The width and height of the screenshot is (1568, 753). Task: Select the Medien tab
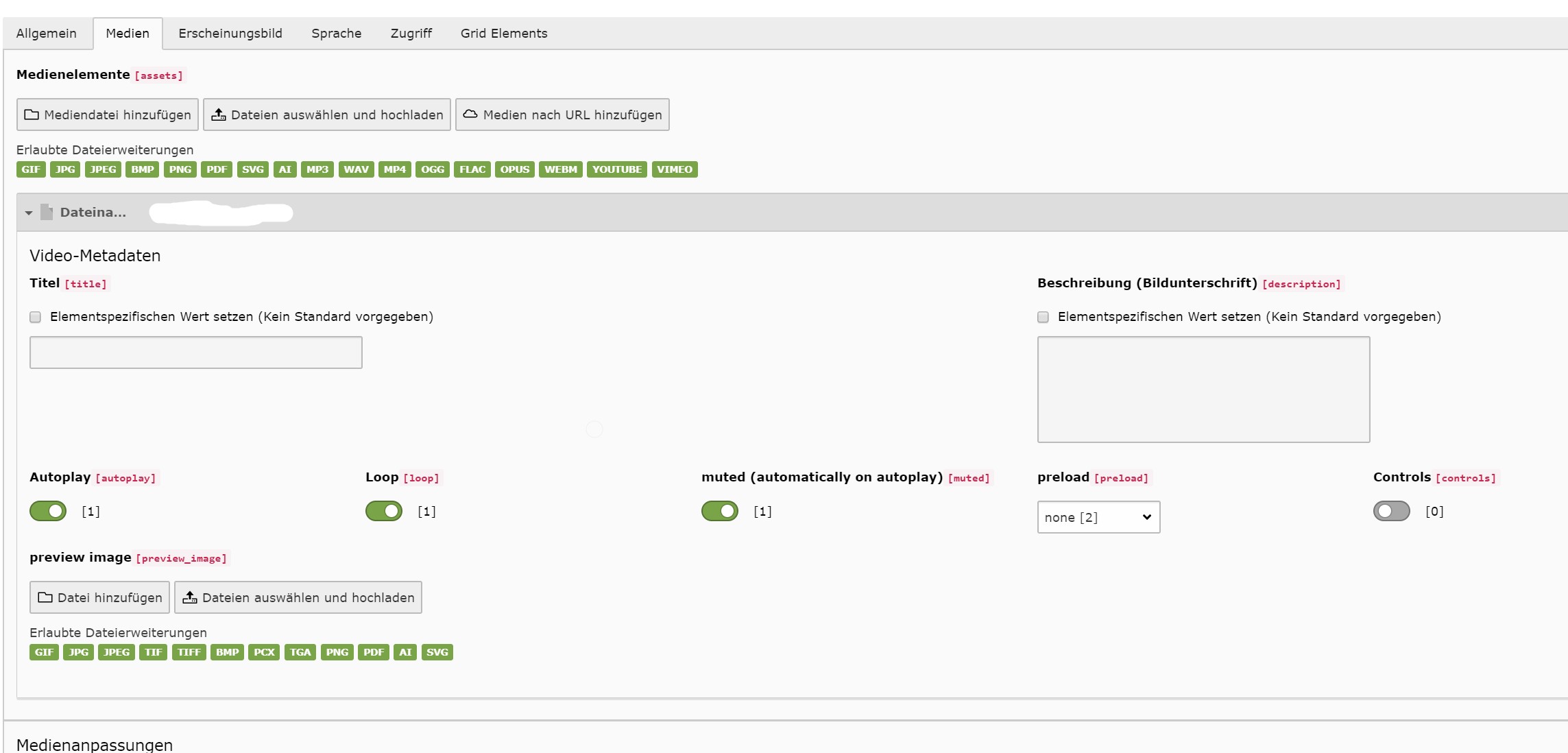(128, 34)
